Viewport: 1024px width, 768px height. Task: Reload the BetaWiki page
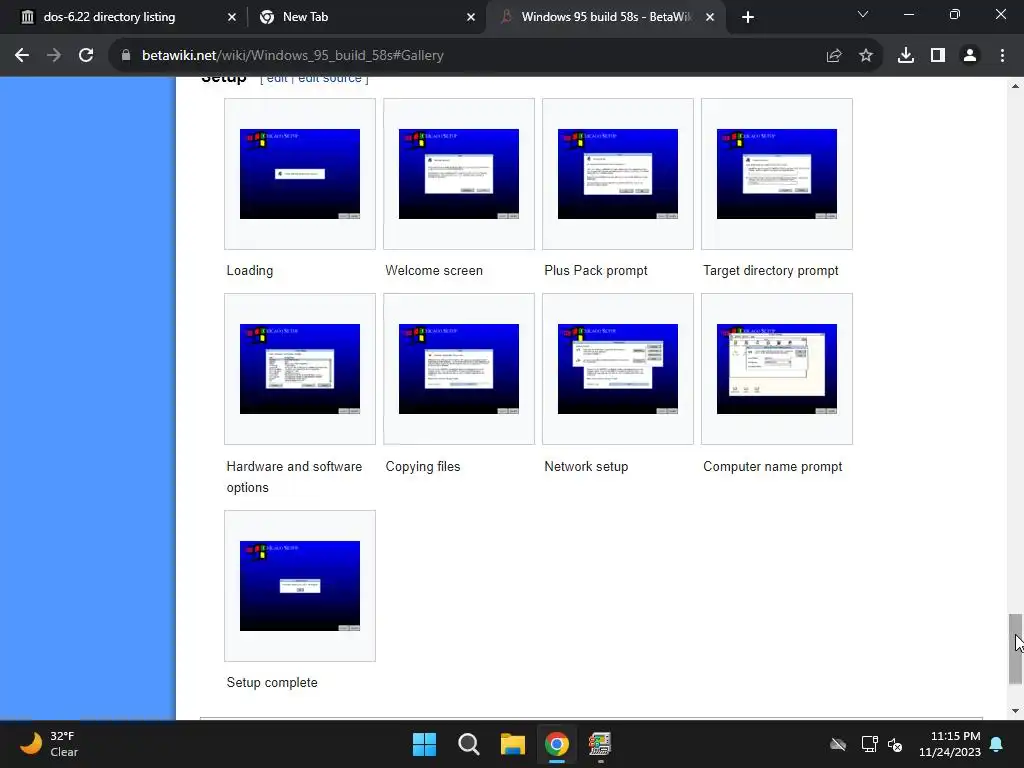coord(86,56)
